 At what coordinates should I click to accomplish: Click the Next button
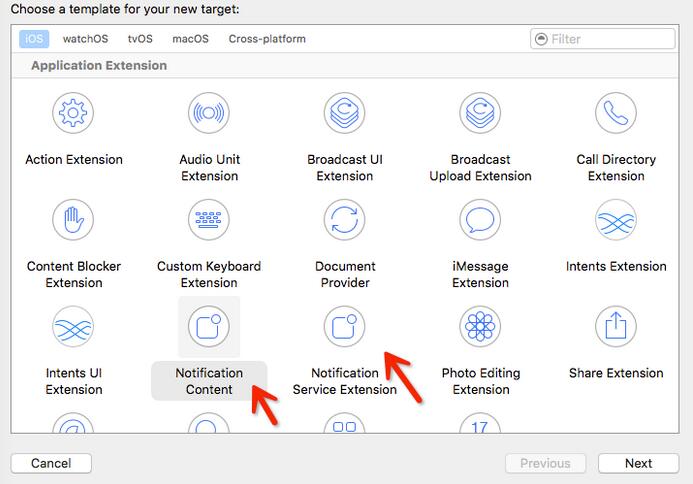(638, 463)
